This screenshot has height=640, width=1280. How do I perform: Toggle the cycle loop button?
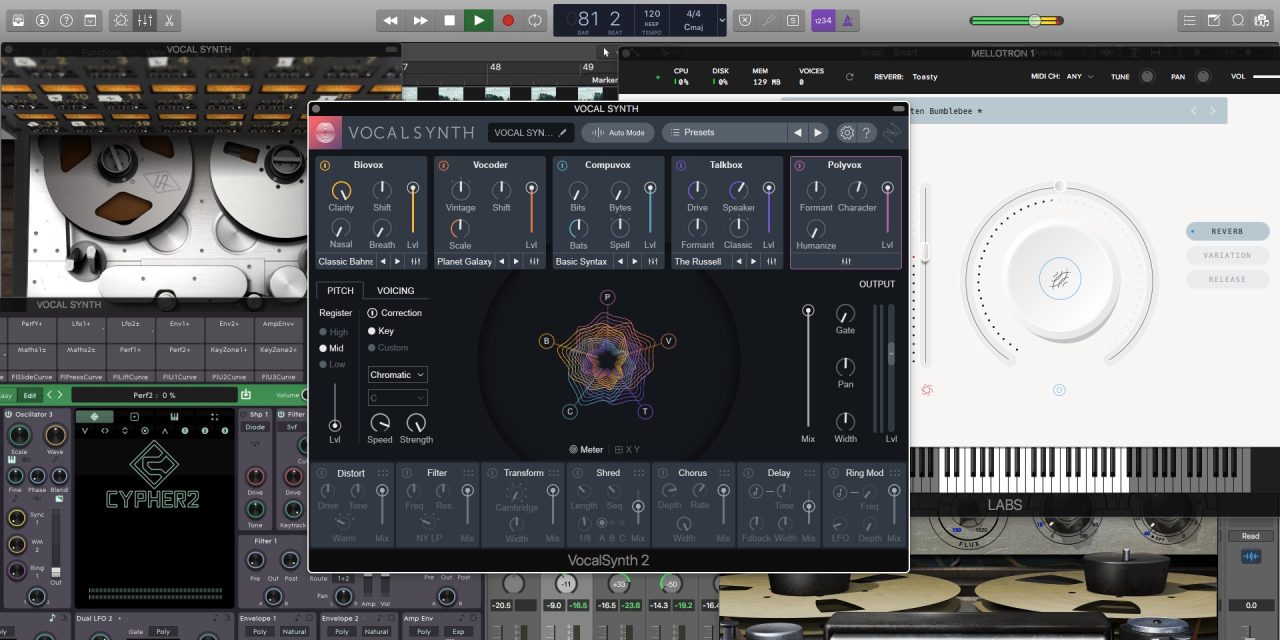[536, 20]
